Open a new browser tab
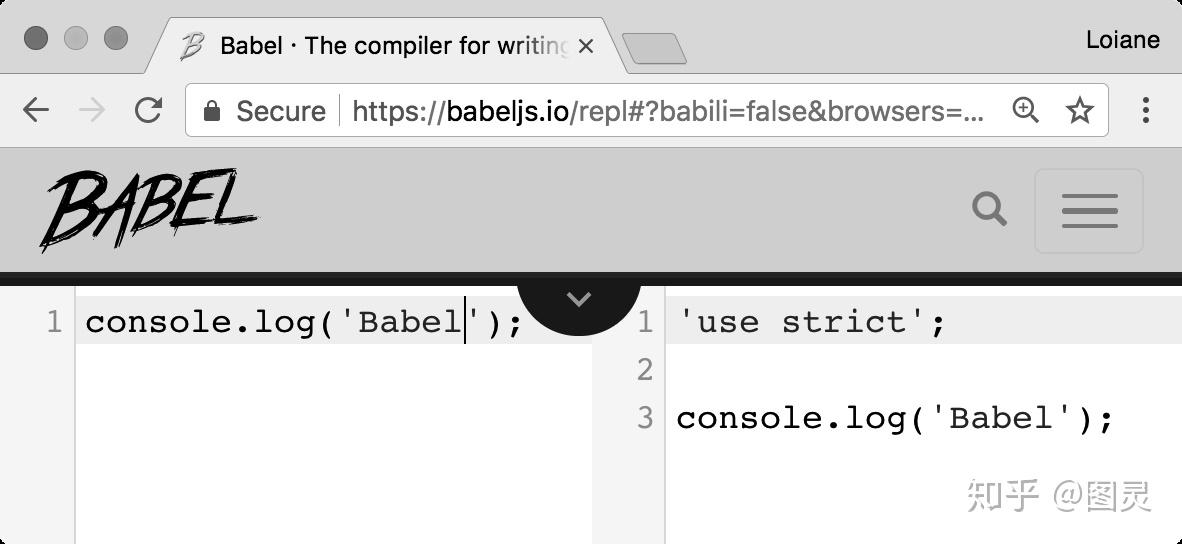 654,48
